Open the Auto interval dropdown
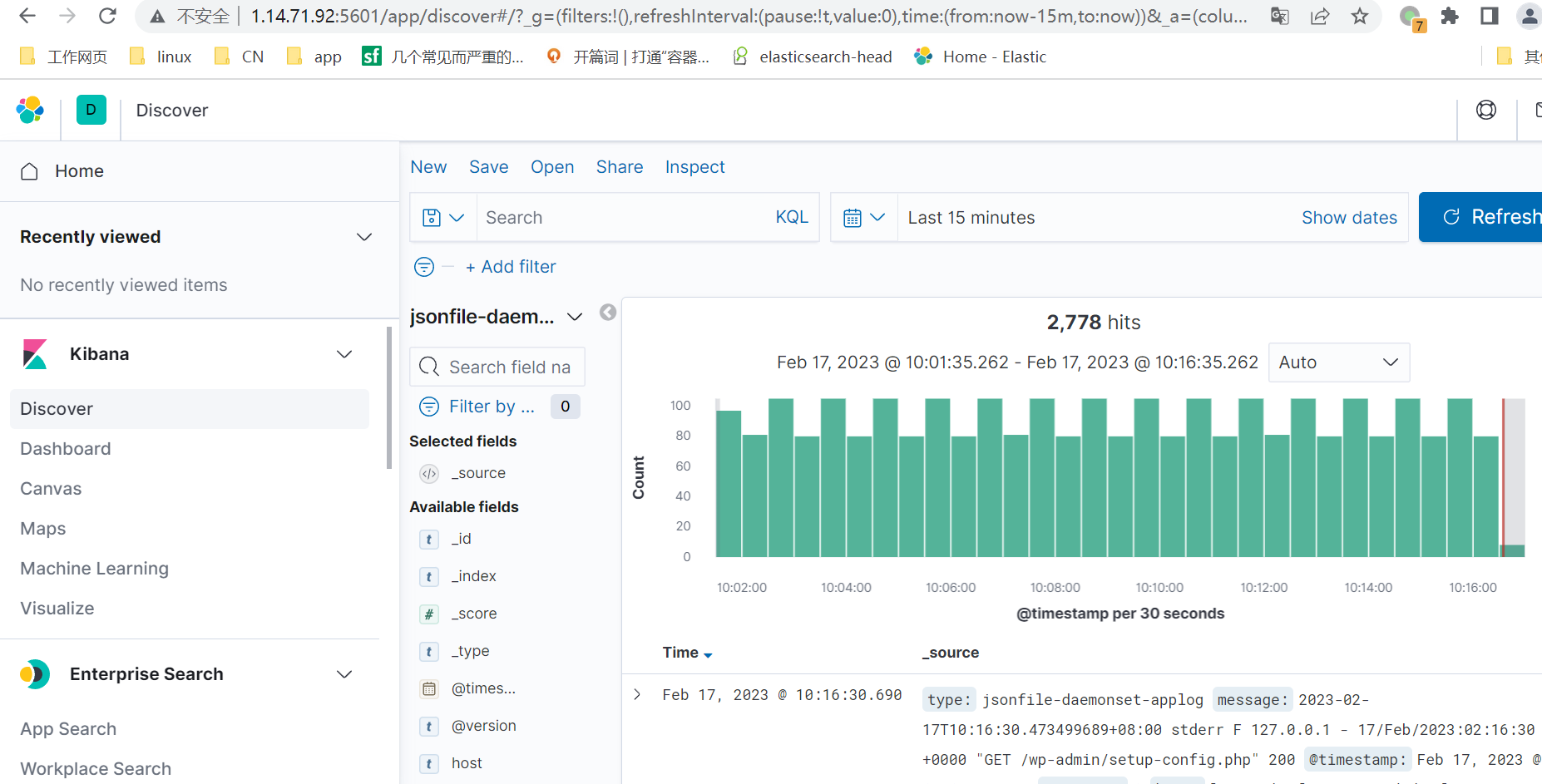The height and width of the screenshot is (784, 1542). 1338,362
